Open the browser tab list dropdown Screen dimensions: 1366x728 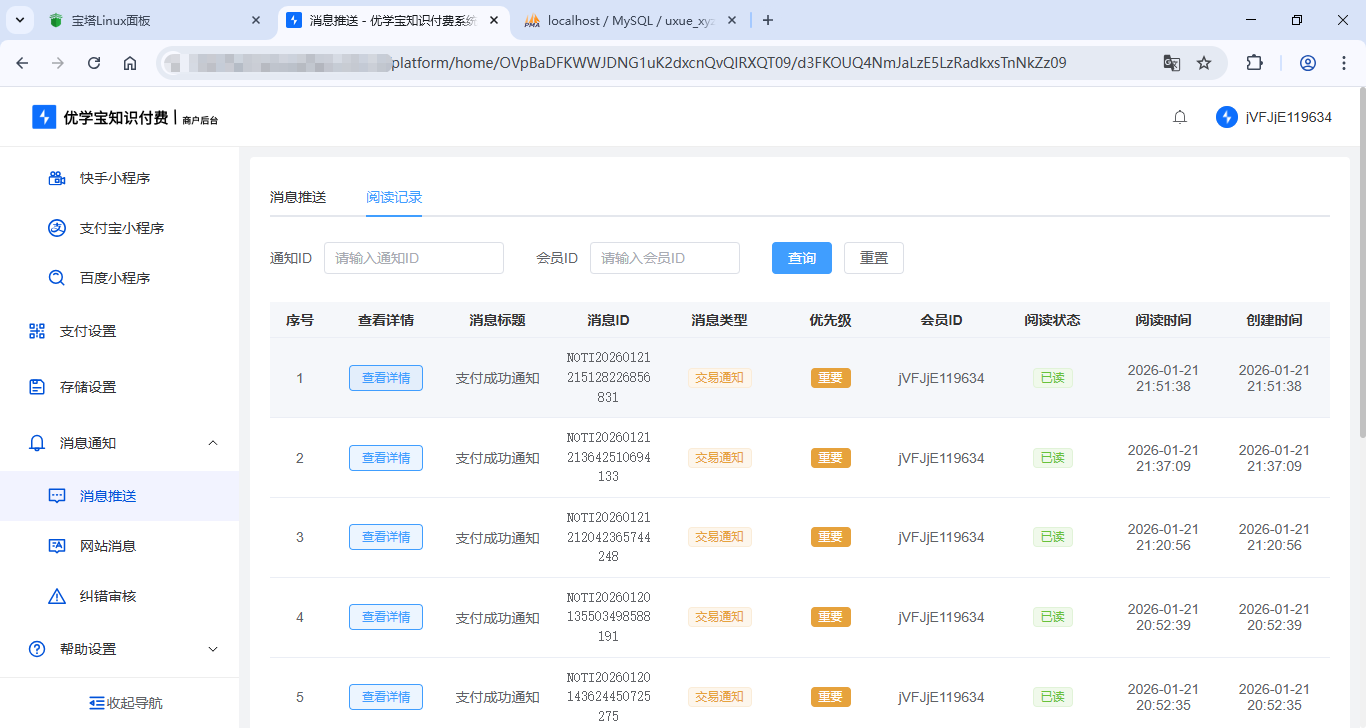click(x=19, y=20)
